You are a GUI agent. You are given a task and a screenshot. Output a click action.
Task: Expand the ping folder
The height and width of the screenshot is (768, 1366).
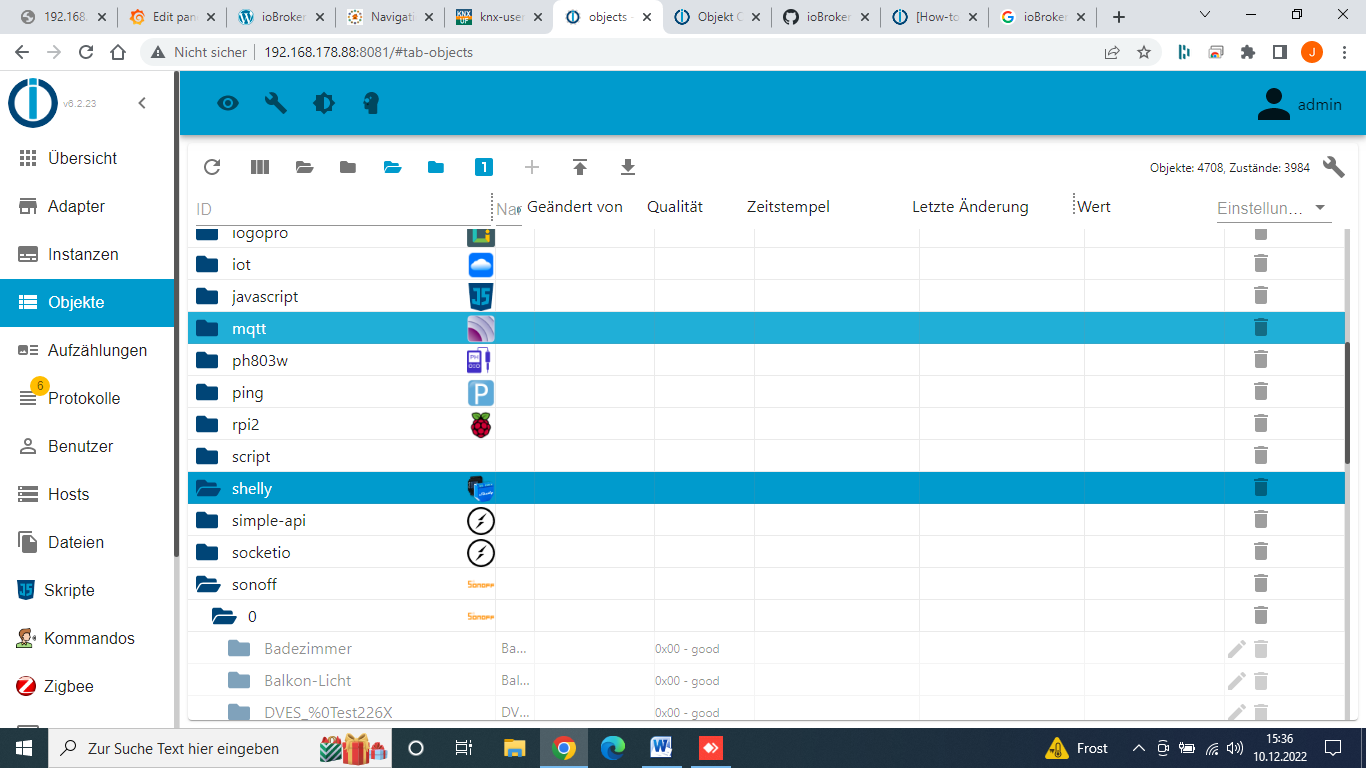207,392
